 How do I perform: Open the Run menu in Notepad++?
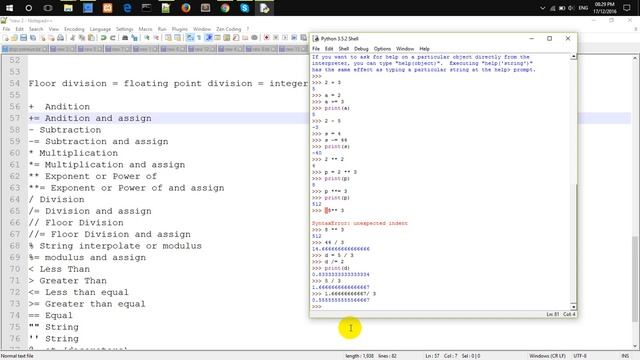coord(162,29)
